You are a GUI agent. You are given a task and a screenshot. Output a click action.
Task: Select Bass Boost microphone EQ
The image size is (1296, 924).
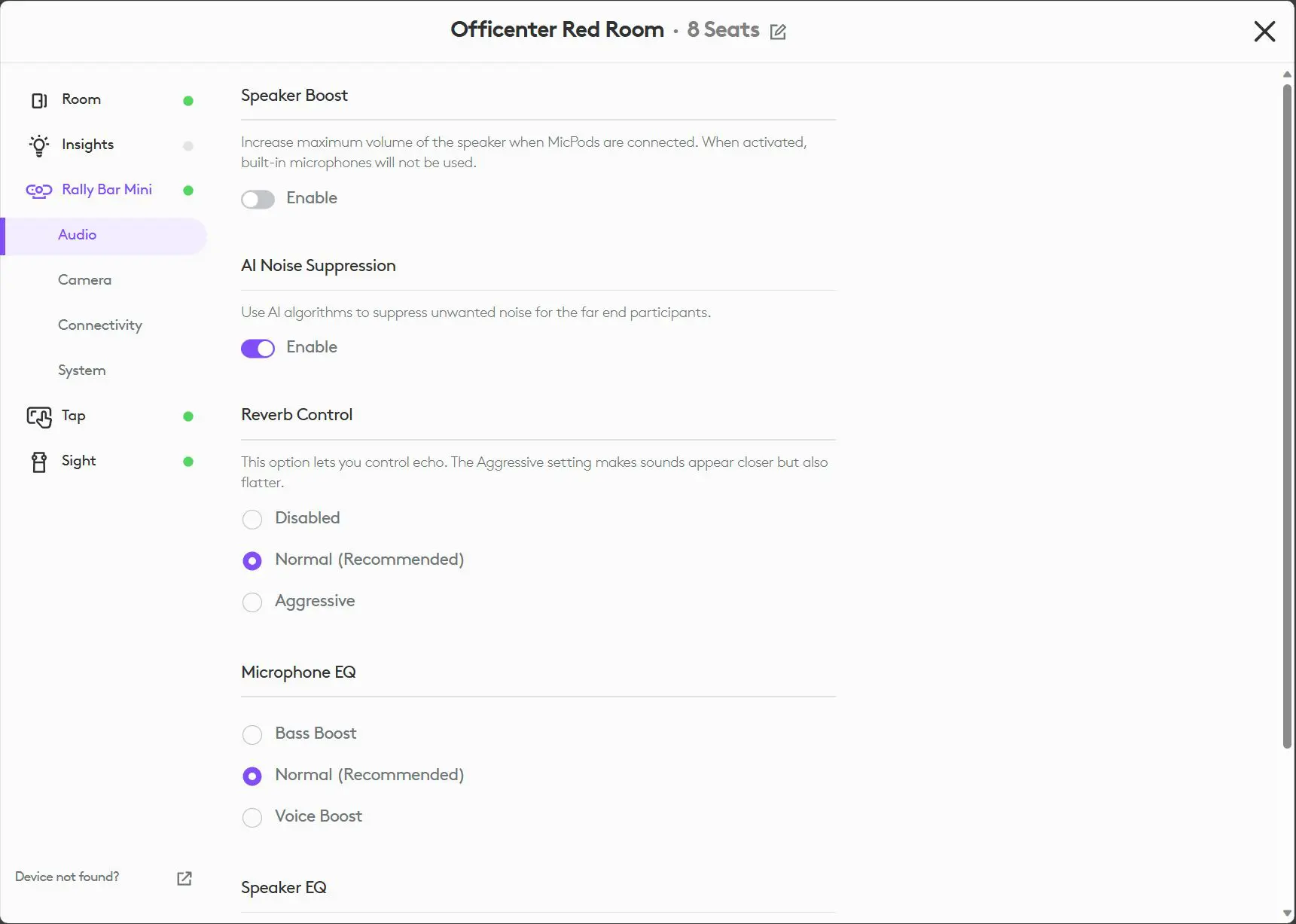252,735
